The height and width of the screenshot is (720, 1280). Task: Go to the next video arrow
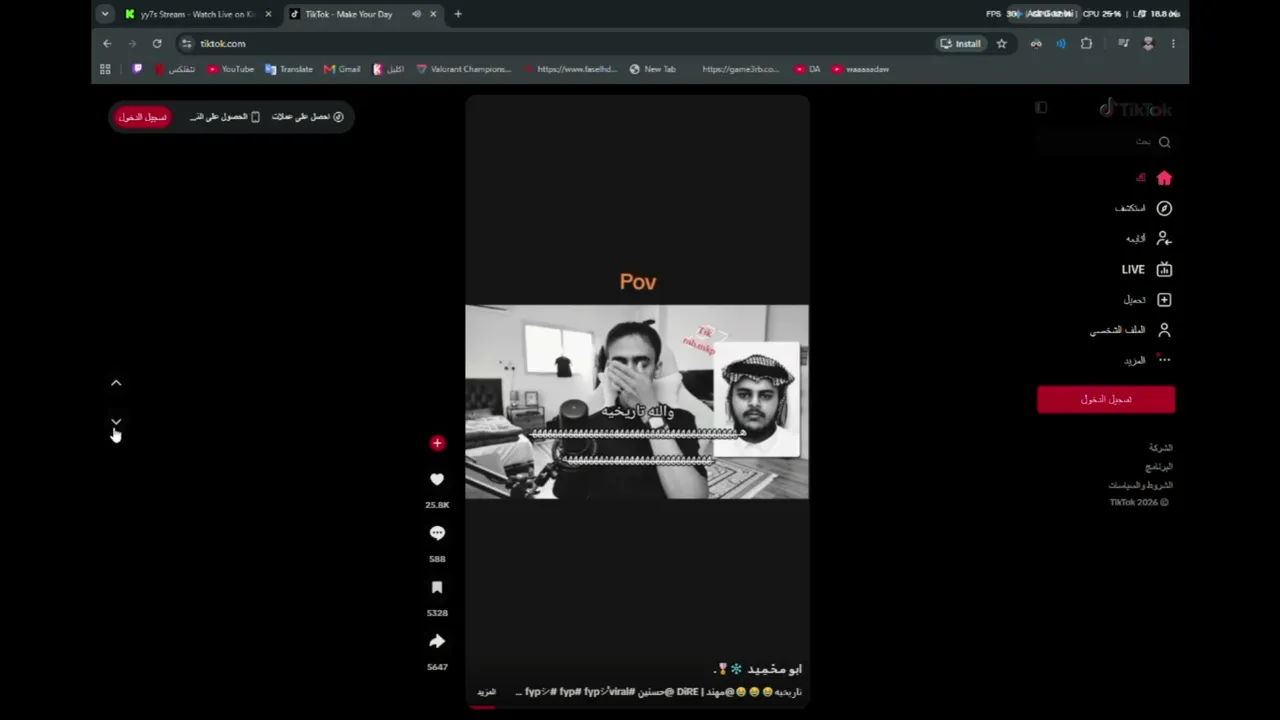pos(116,423)
